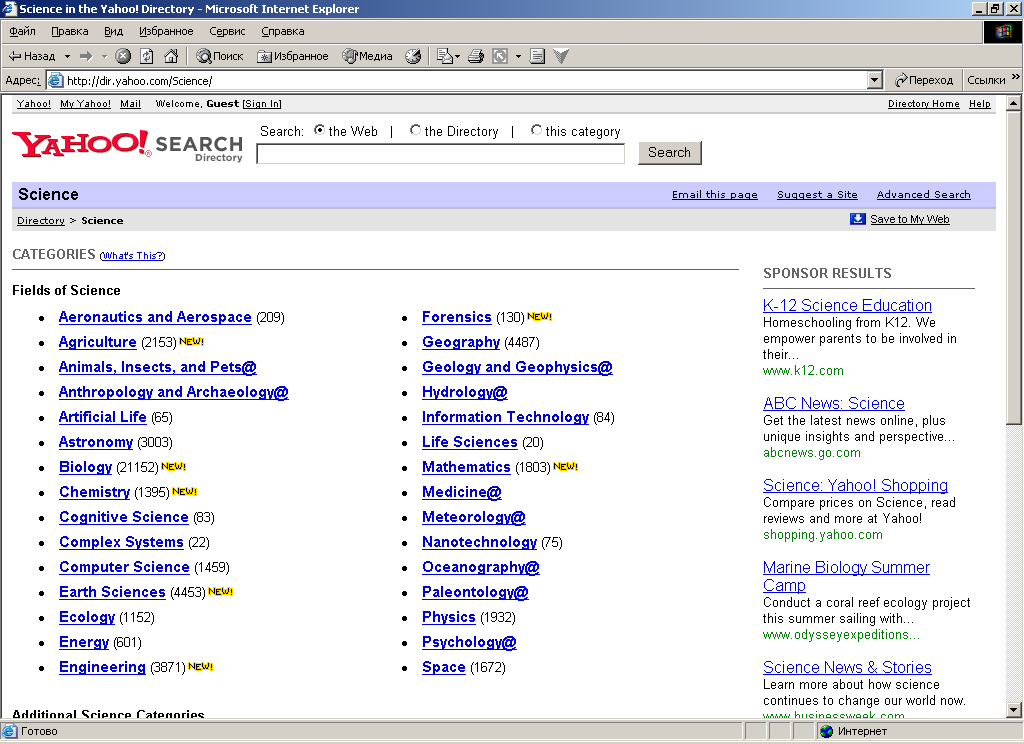Open the Aeronautics and Aerospace link
The width and height of the screenshot is (1024, 744).
click(x=155, y=317)
